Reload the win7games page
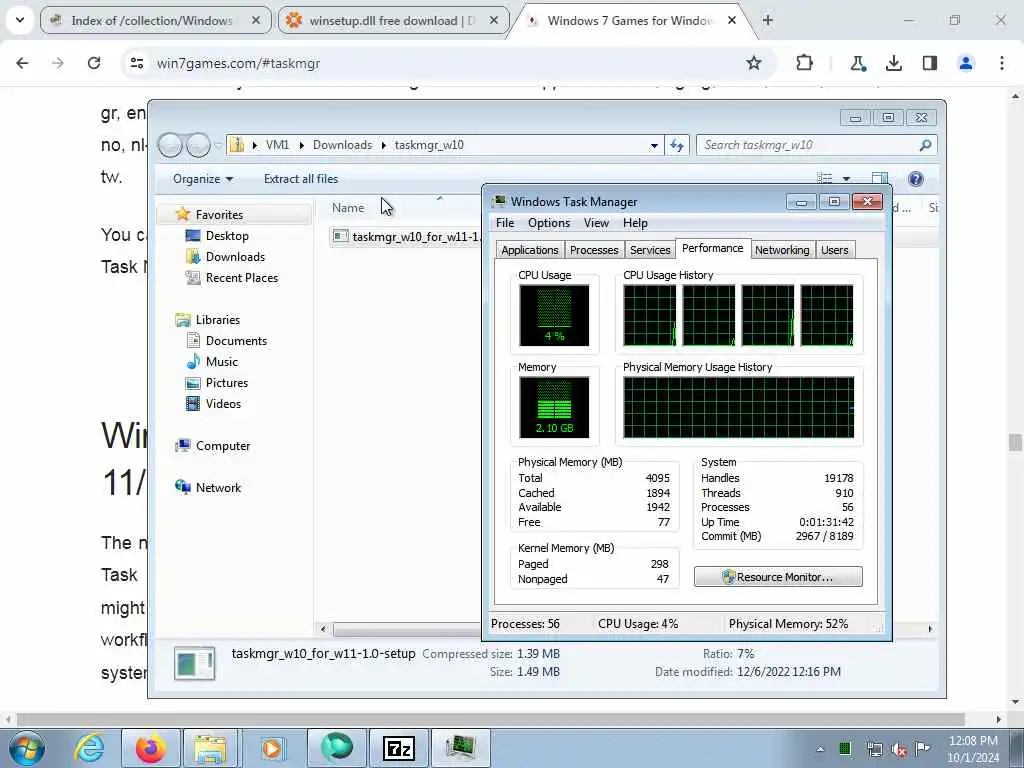This screenshot has height=768, width=1024. pyautogui.click(x=94, y=63)
